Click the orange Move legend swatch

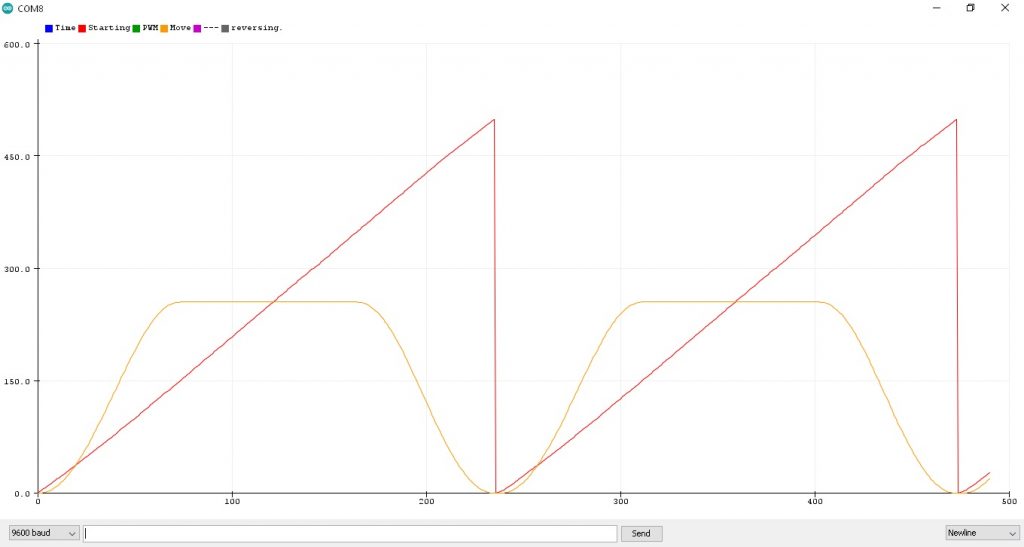pos(165,28)
